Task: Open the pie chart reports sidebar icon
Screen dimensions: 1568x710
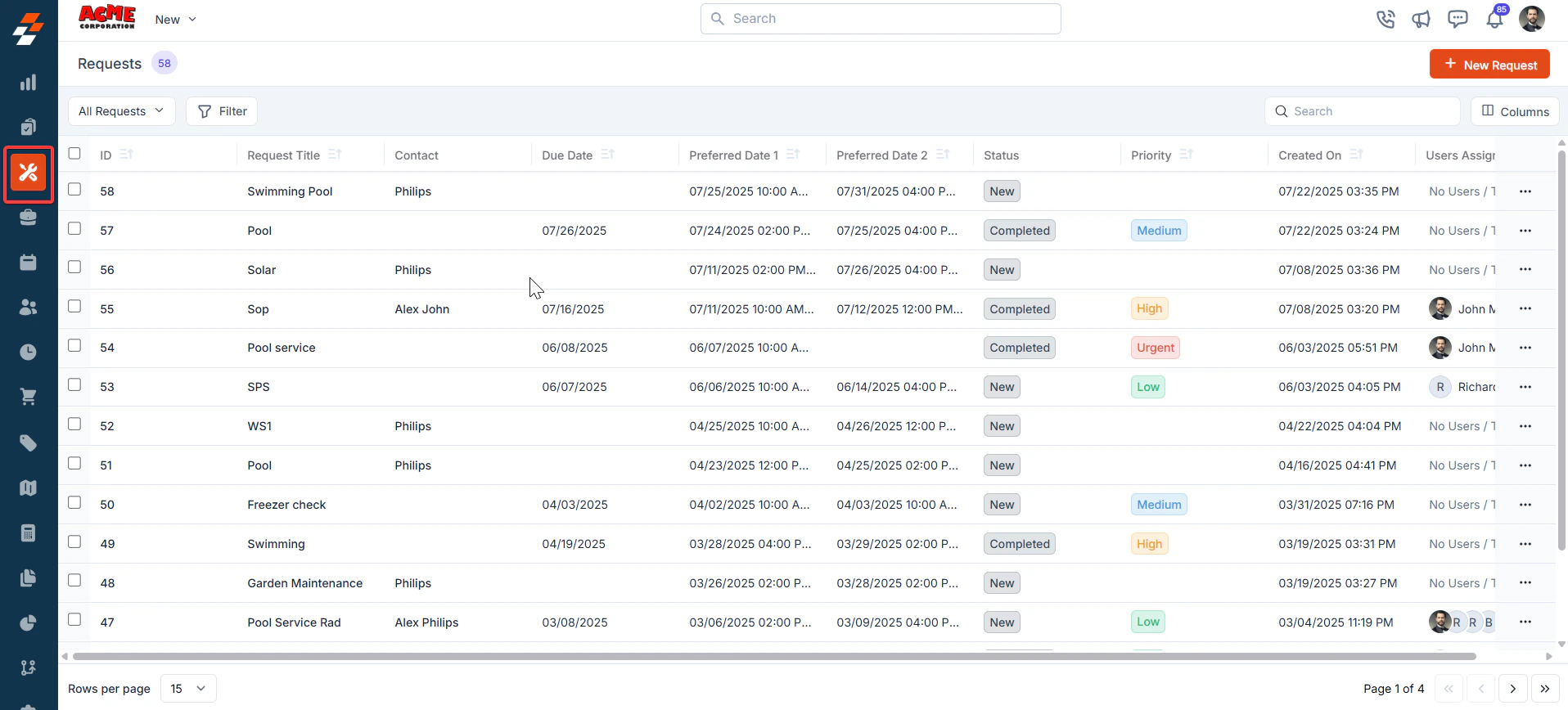Action: [28, 622]
